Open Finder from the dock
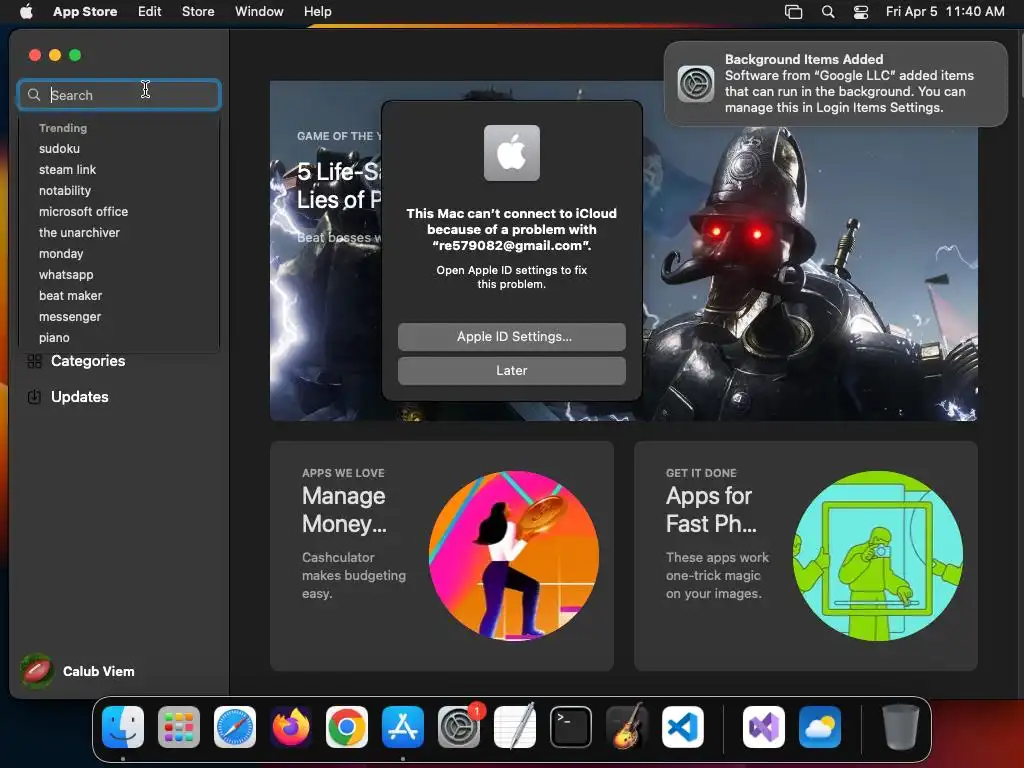The image size is (1024, 768). click(x=123, y=727)
